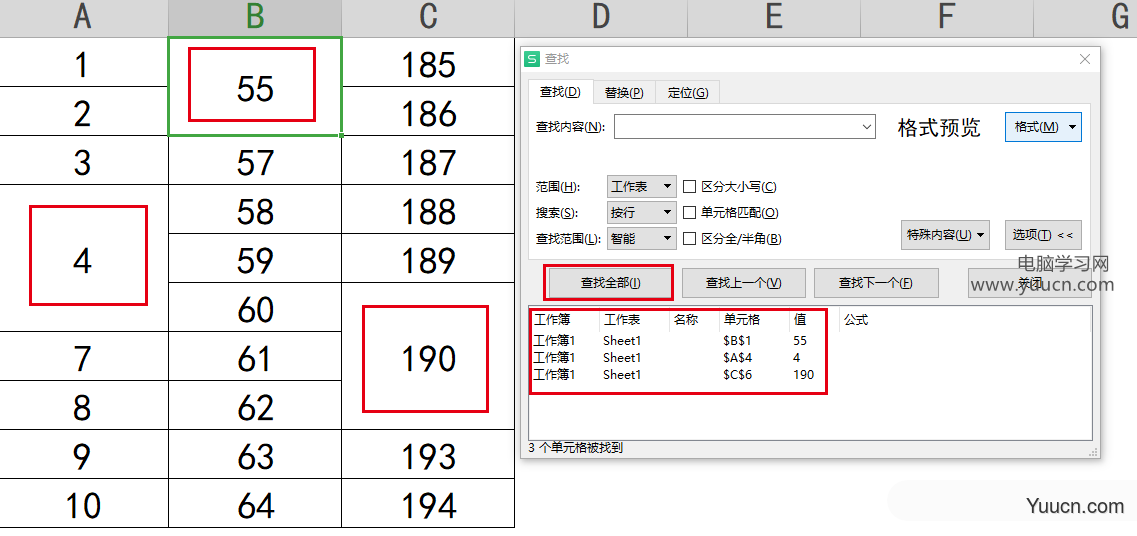The height and width of the screenshot is (536, 1137).
Task: Select column C header
Action: (x=428, y=17)
